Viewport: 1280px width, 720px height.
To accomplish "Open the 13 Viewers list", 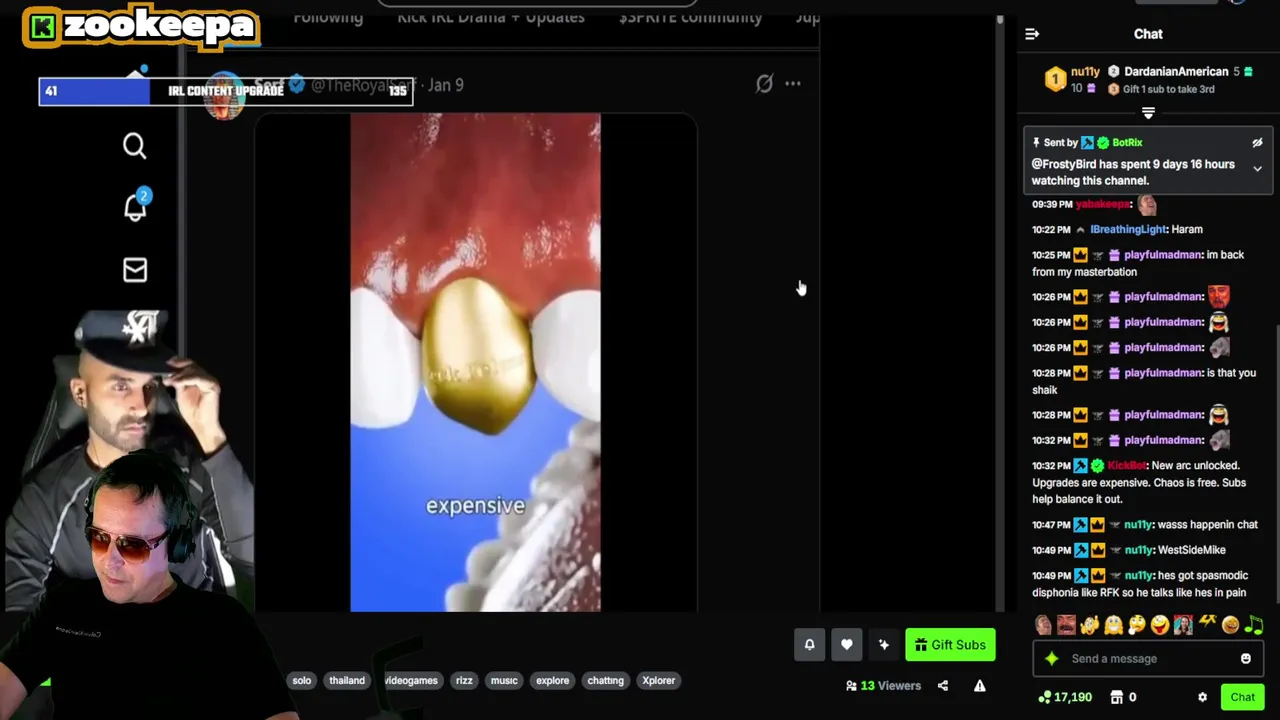I will tap(883, 686).
